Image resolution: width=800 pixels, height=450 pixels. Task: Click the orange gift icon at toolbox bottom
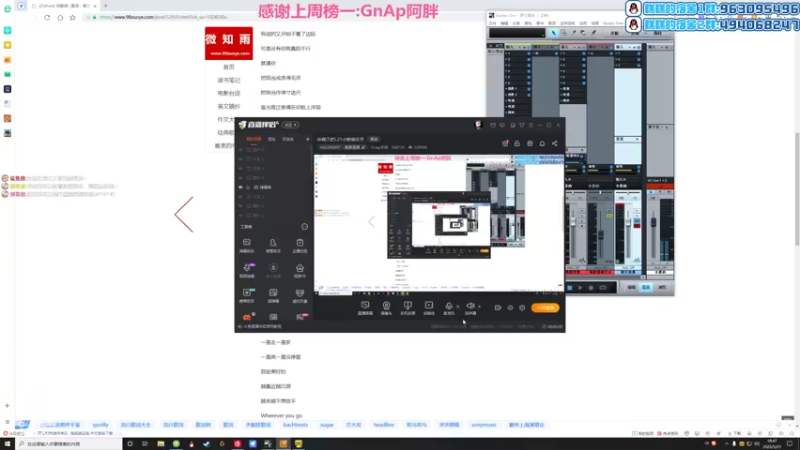(x=247, y=317)
